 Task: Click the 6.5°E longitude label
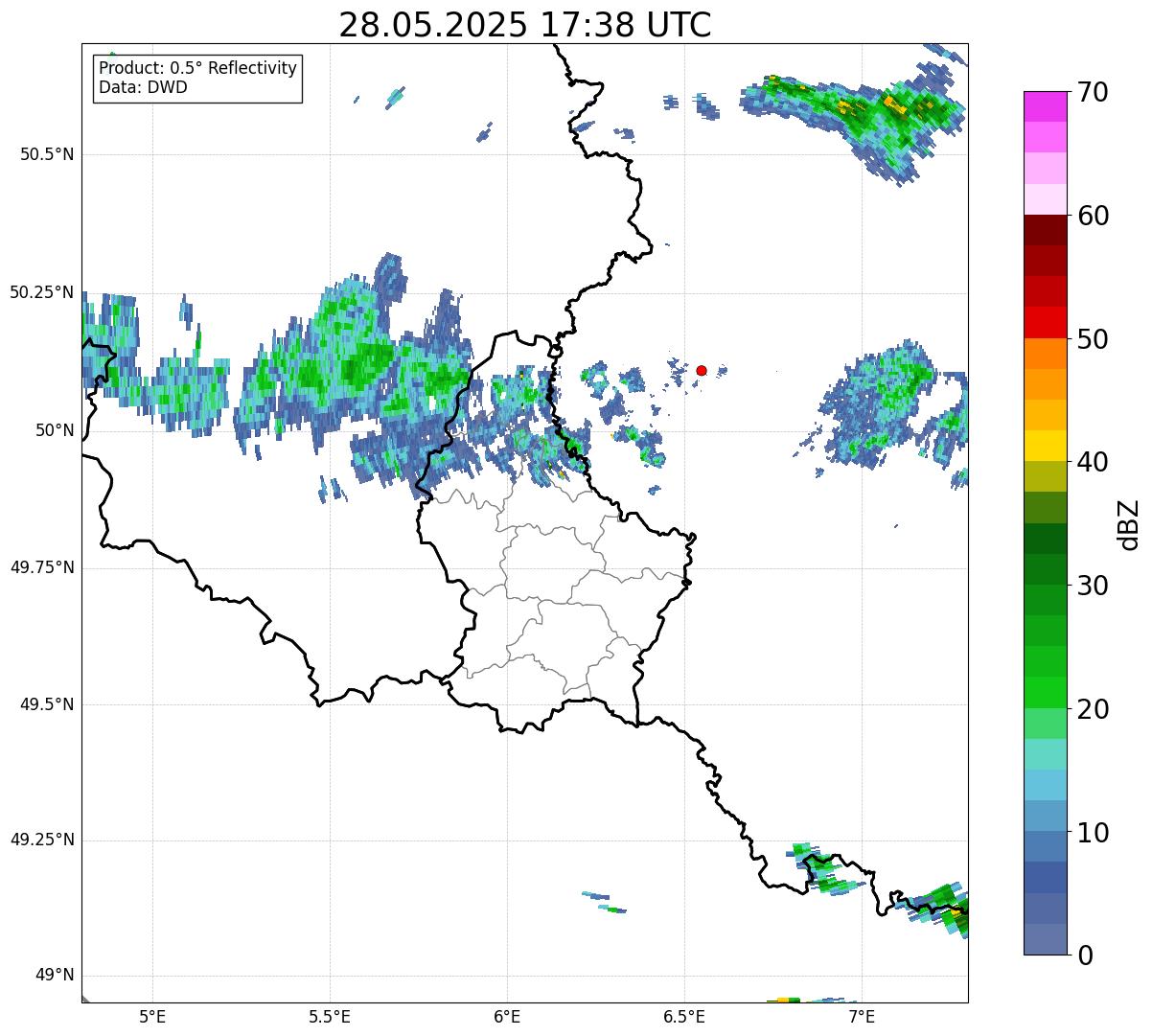684,1017
